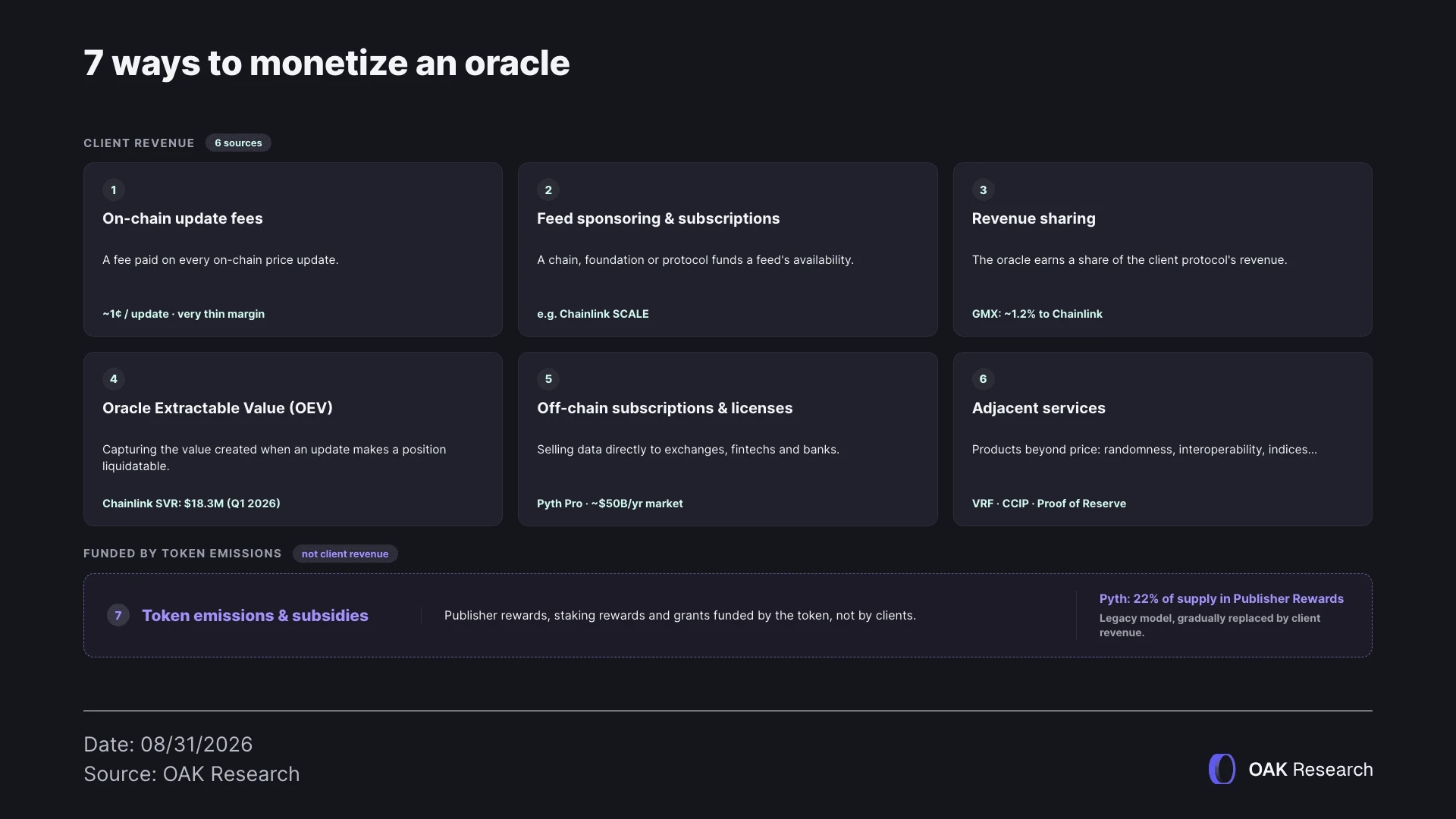The image size is (1456, 819).
Task: Click the "Revenue sharing" heading
Action: coord(1034,218)
